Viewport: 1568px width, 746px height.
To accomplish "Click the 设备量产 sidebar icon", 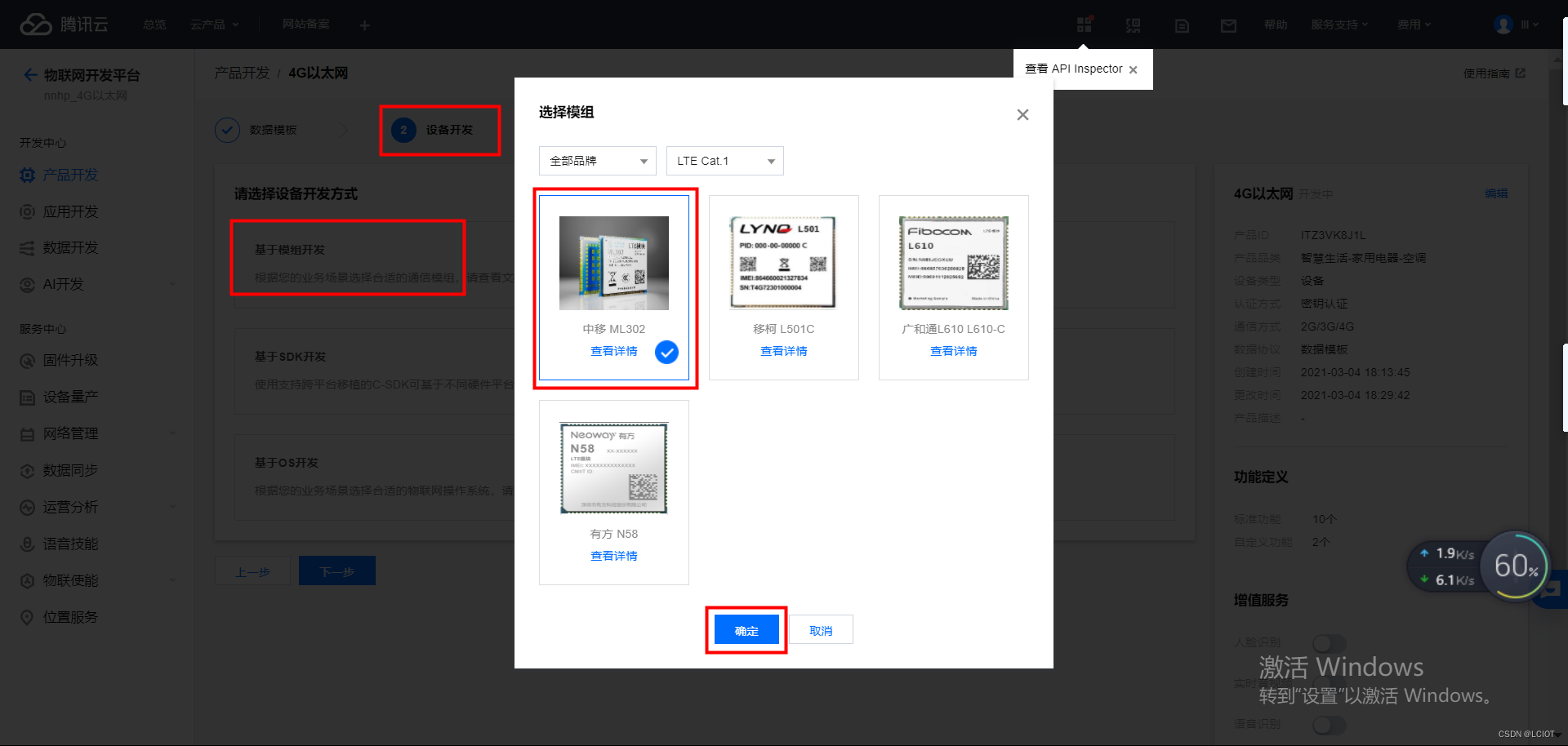I will point(27,397).
